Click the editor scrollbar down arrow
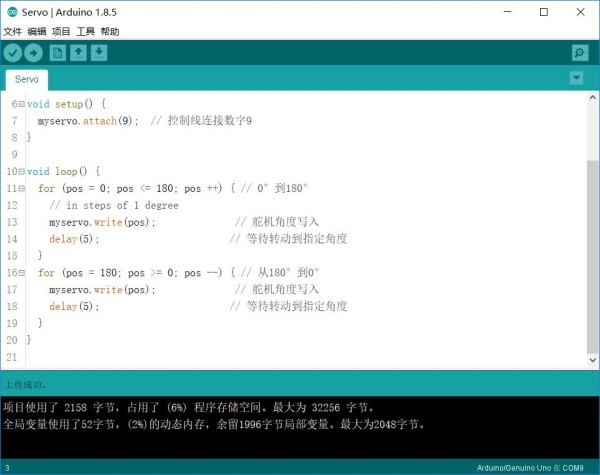 (592, 360)
